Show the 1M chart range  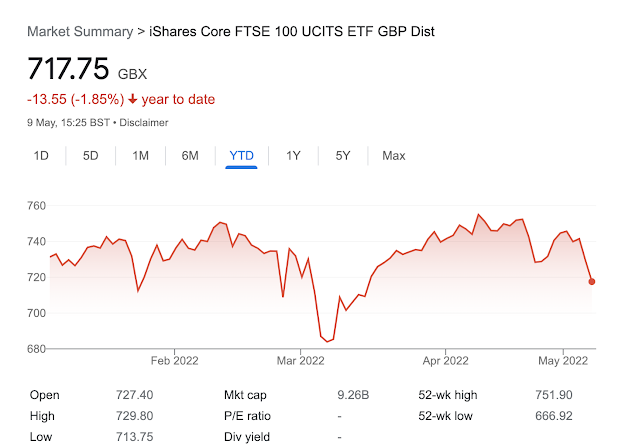pos(140,156)
